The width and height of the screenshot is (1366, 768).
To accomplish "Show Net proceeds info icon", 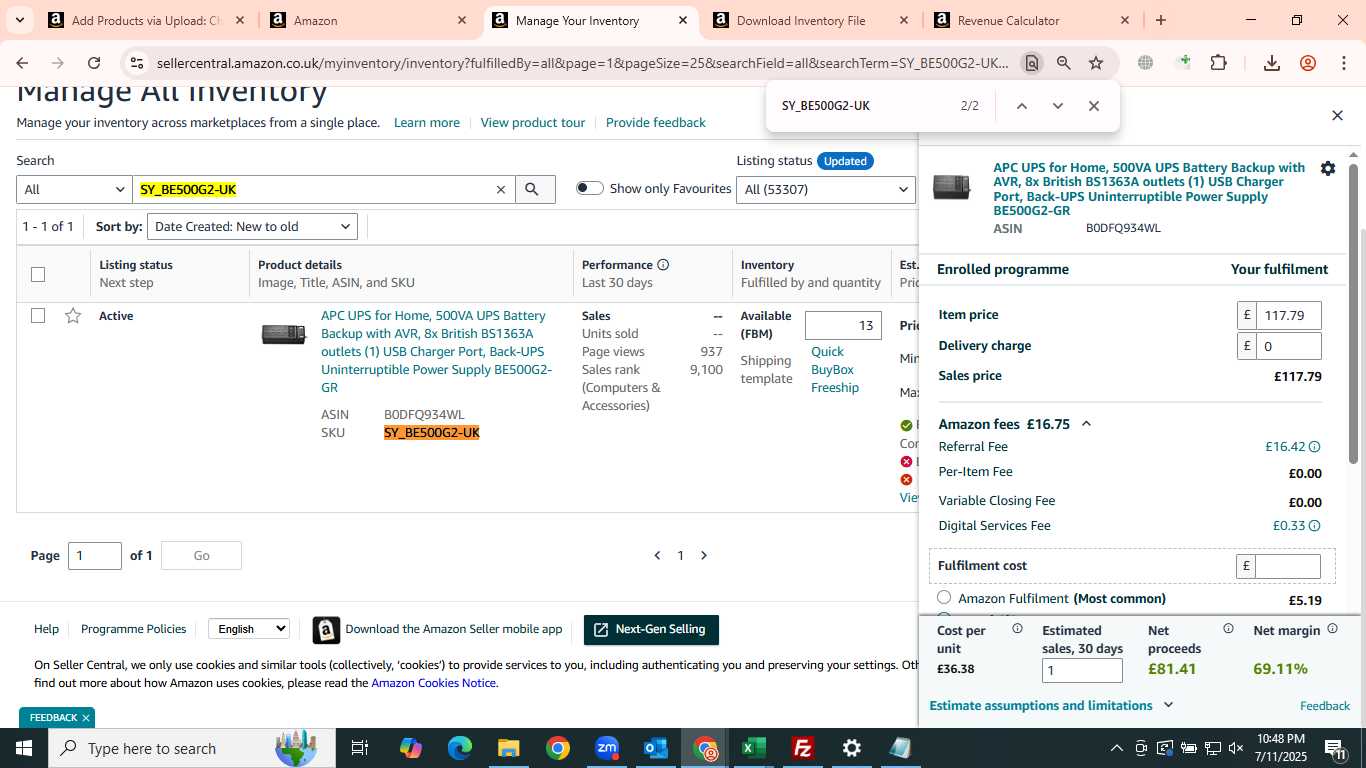I will (x=1228, y=629).
